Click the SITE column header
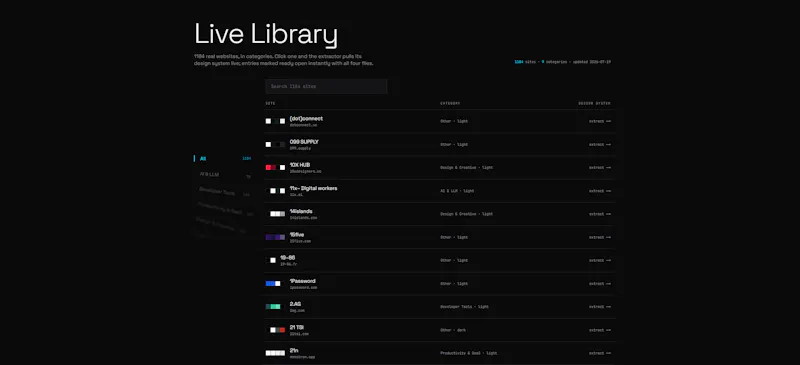The image size is (800, 365). click(x=270, y=104)
